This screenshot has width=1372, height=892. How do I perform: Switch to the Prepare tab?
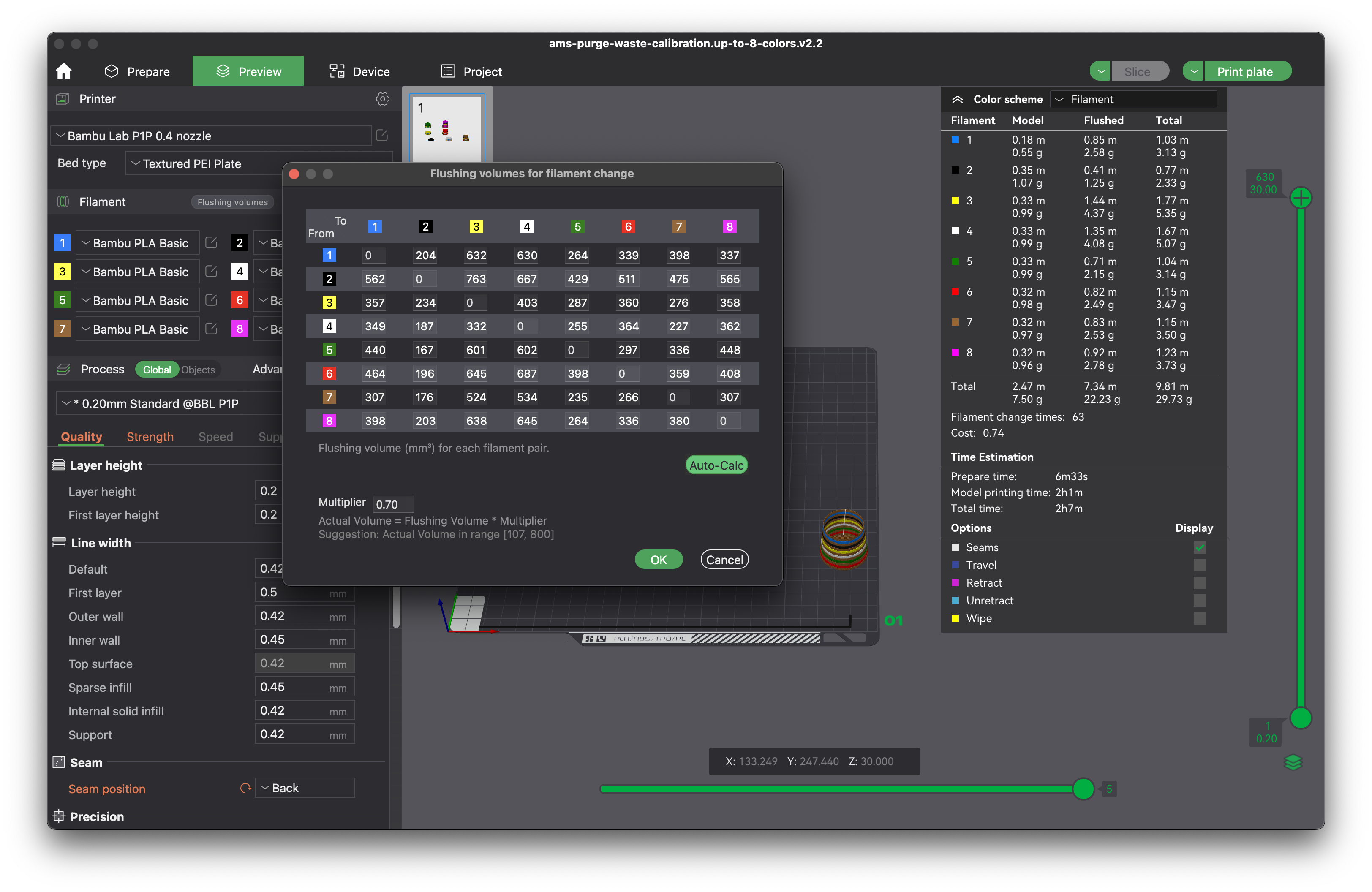coord(137,71)
